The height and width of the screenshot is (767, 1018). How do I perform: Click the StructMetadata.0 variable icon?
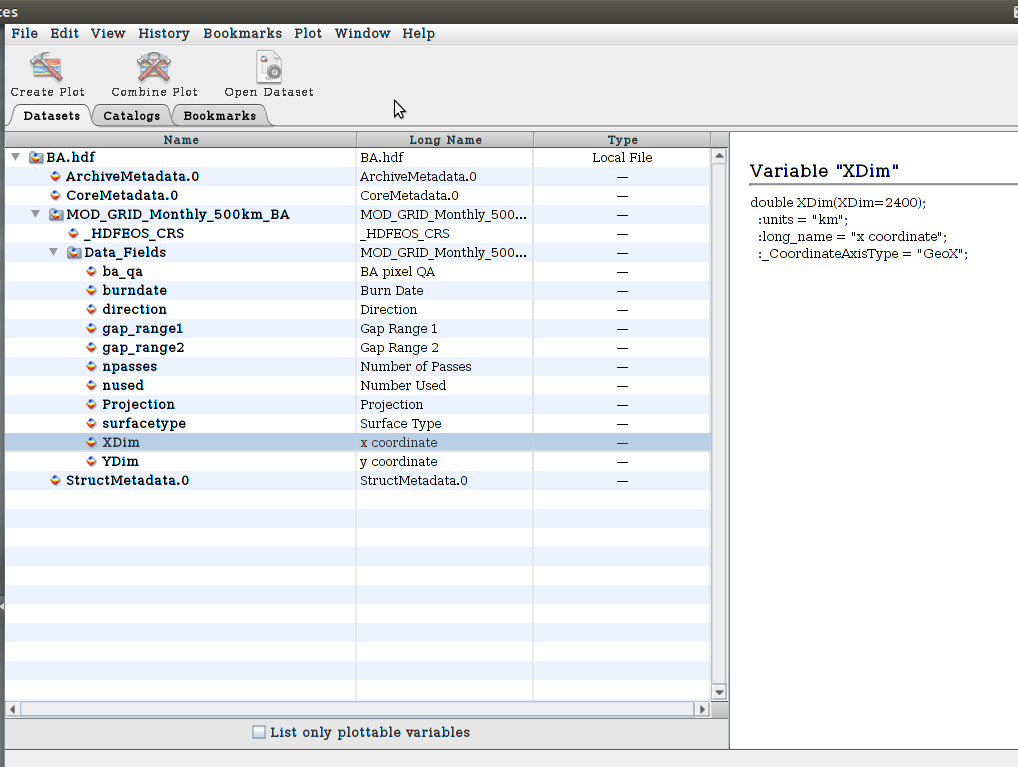[x=56, y=481]
